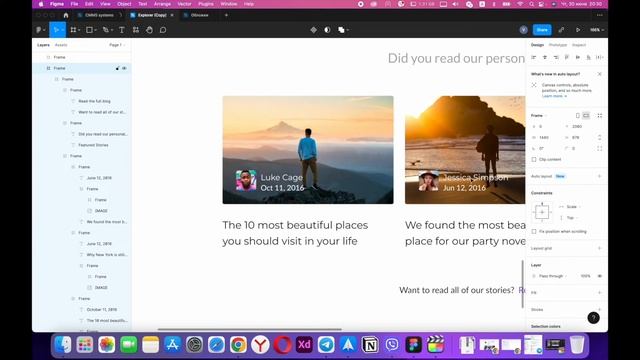Switch to the Assets tab
Viewport: 640px width, 360px height.
(x=61, y=45)
